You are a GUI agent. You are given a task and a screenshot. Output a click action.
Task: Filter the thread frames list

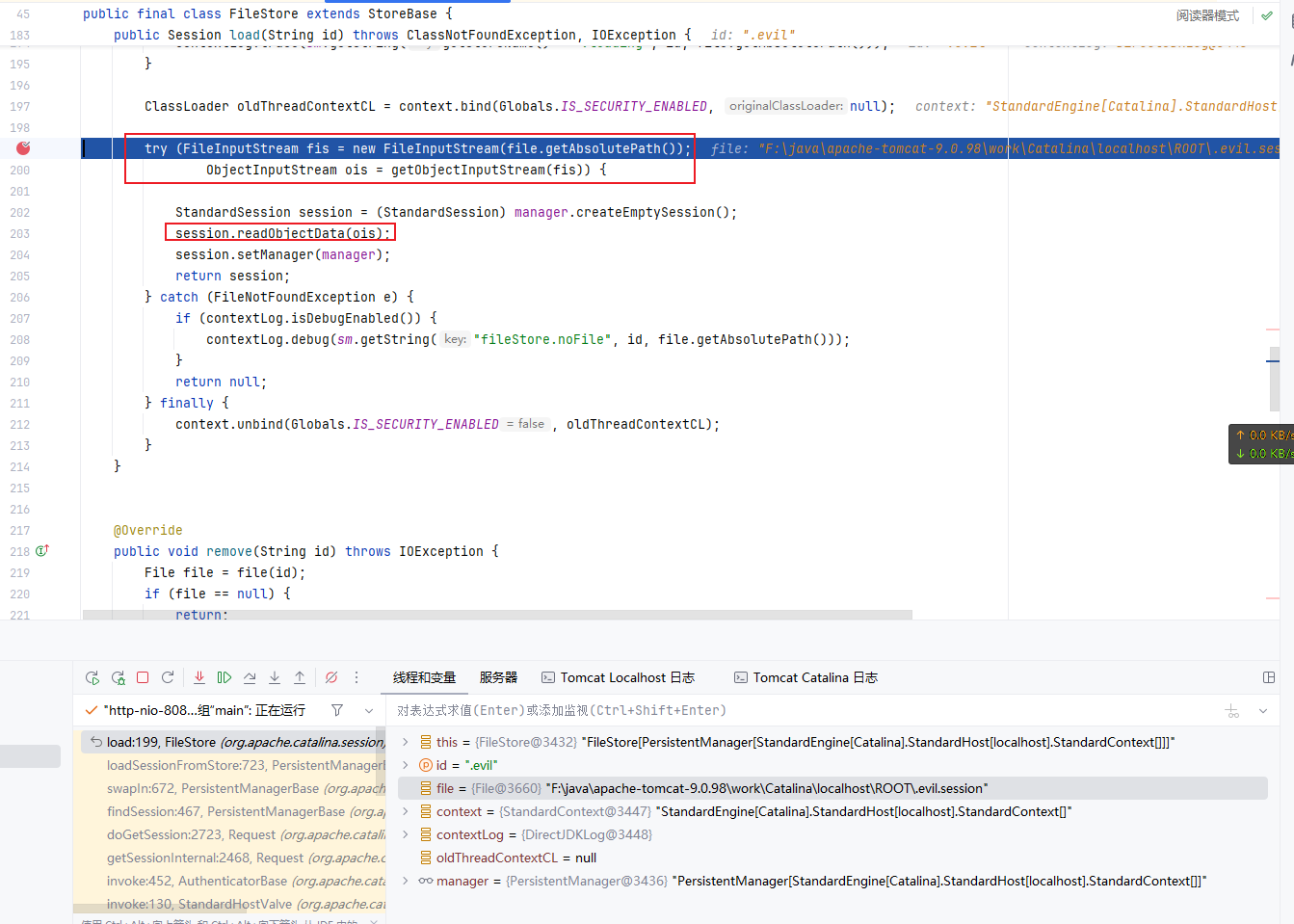coord(337,710)
